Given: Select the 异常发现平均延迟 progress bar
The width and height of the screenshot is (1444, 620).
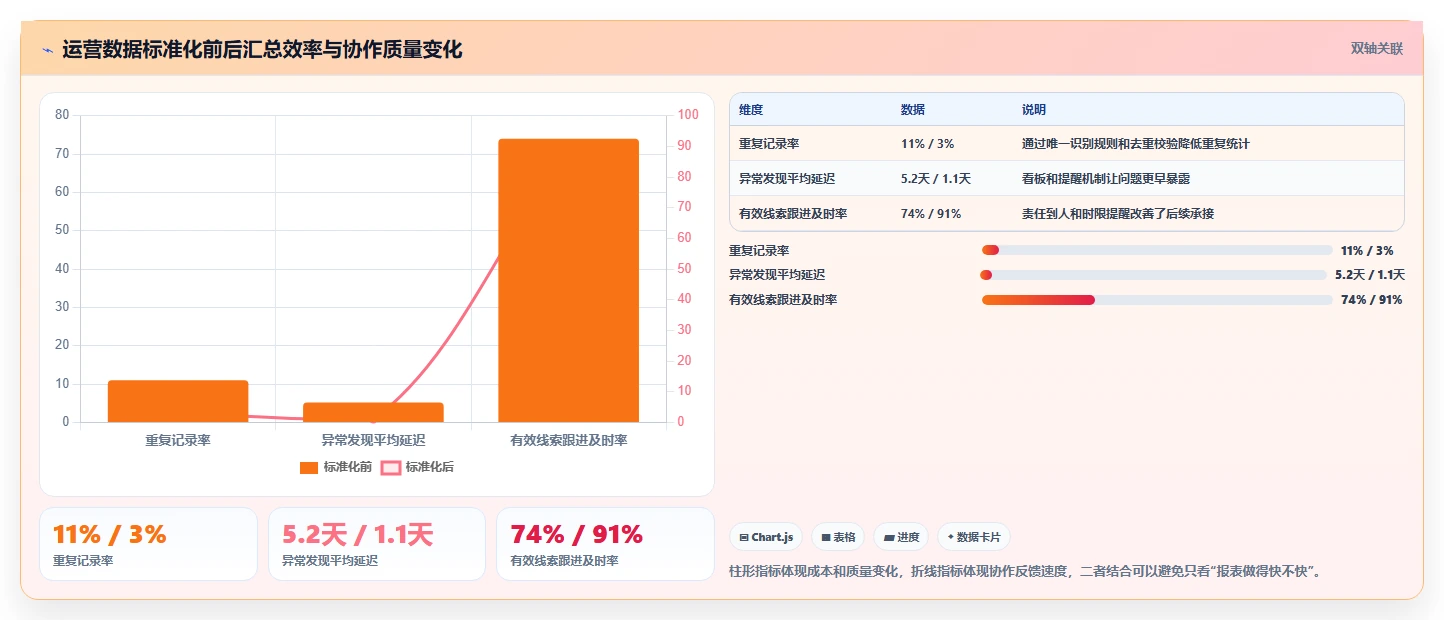Looking at the screenshot, I should 1154,275.
